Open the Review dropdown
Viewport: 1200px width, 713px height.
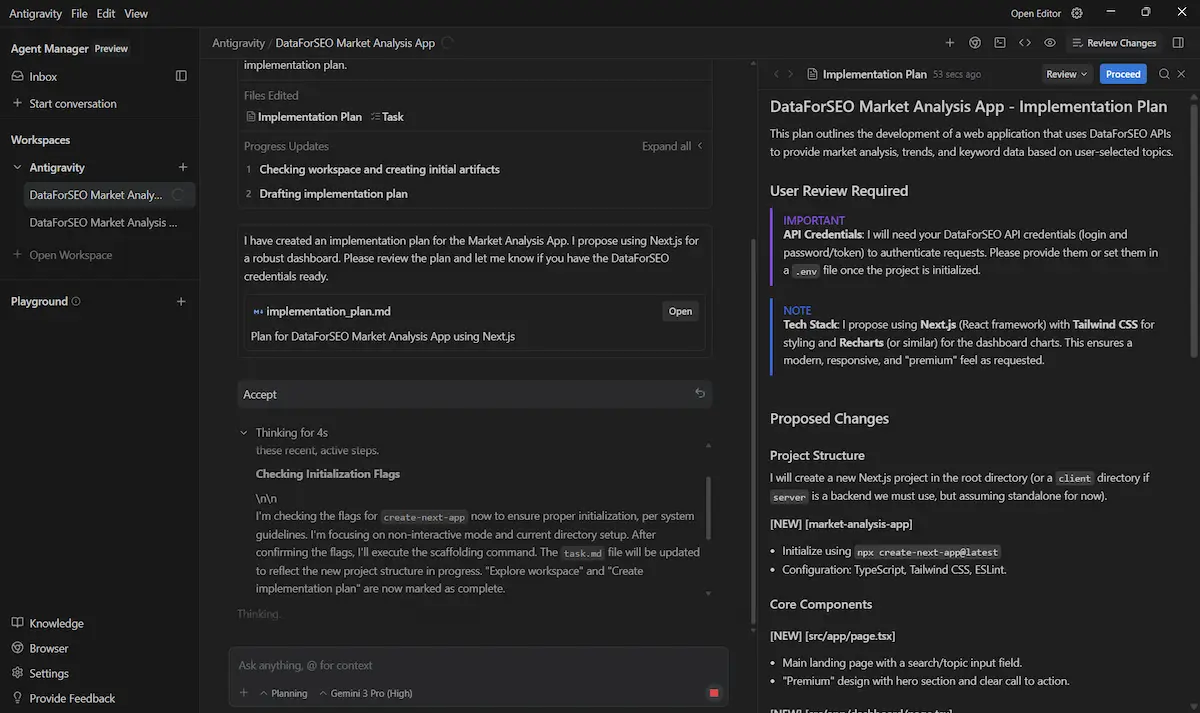(1067, 74)
